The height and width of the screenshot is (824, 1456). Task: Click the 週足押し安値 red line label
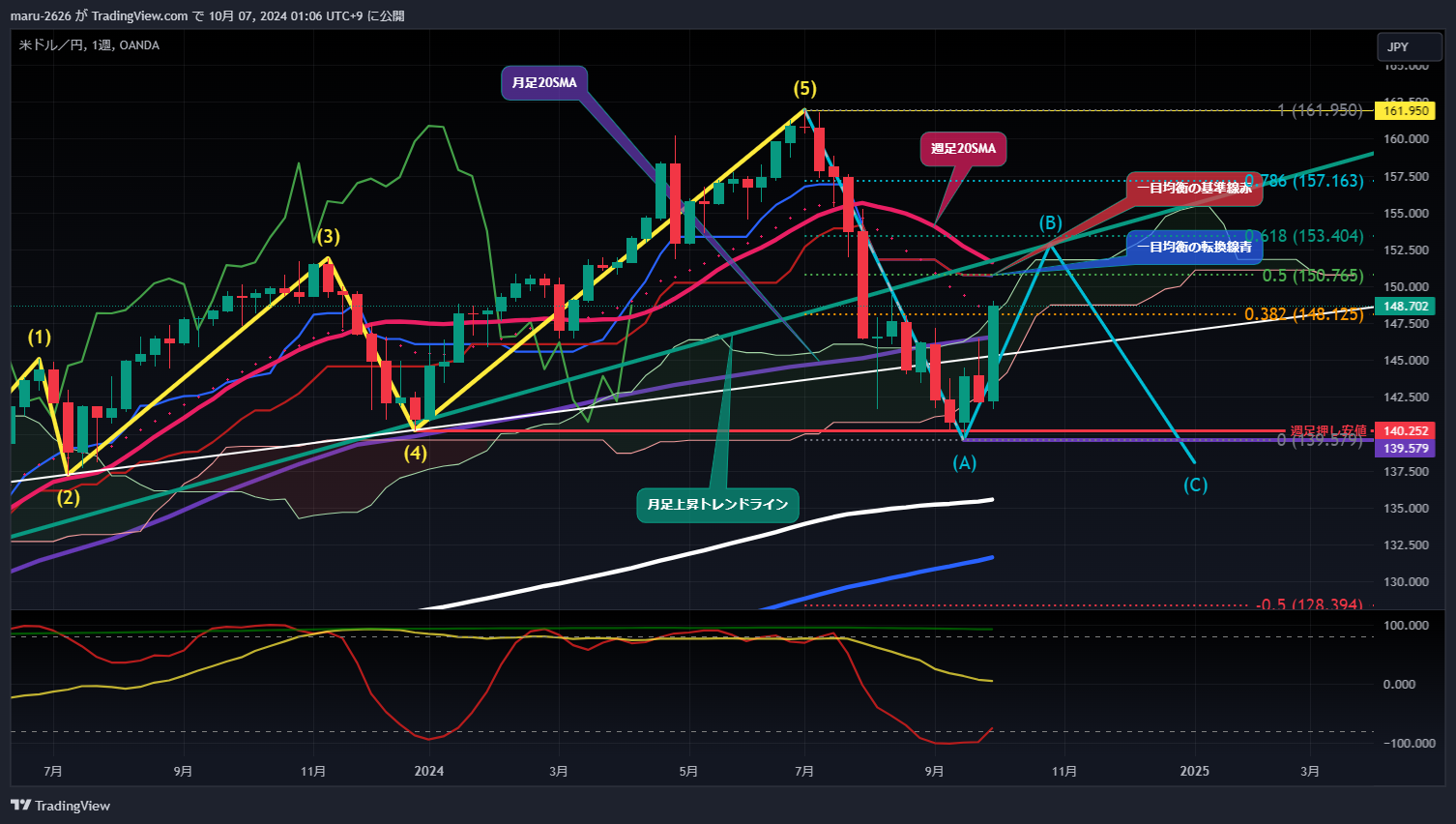point(1328,430)
